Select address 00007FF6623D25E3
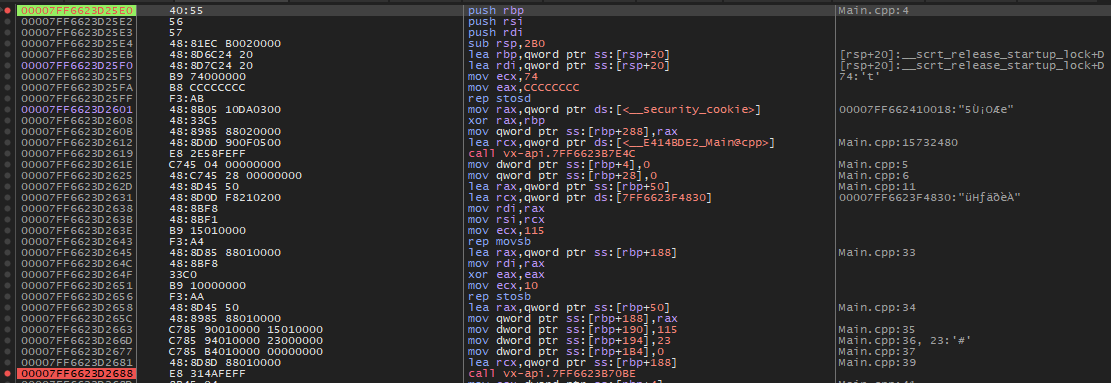Image resolution: width=1111 pixels, height=383 pixels. tap(77, 33)
